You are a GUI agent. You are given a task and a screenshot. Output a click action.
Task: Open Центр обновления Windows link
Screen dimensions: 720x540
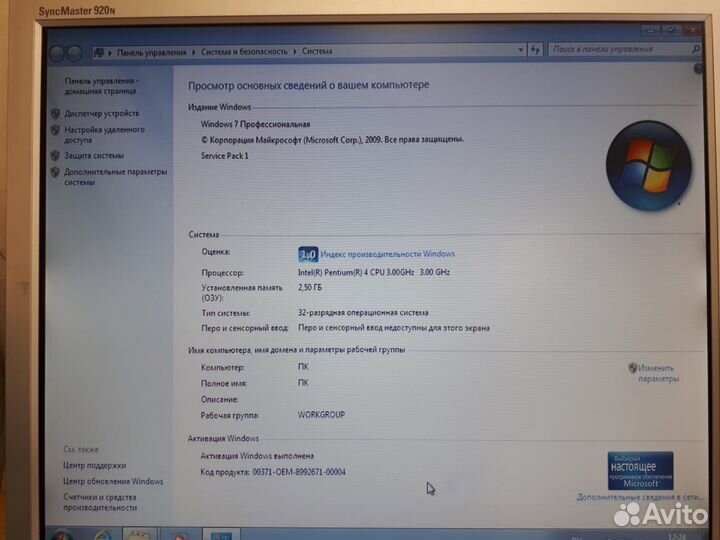click(x=113, y=481)
